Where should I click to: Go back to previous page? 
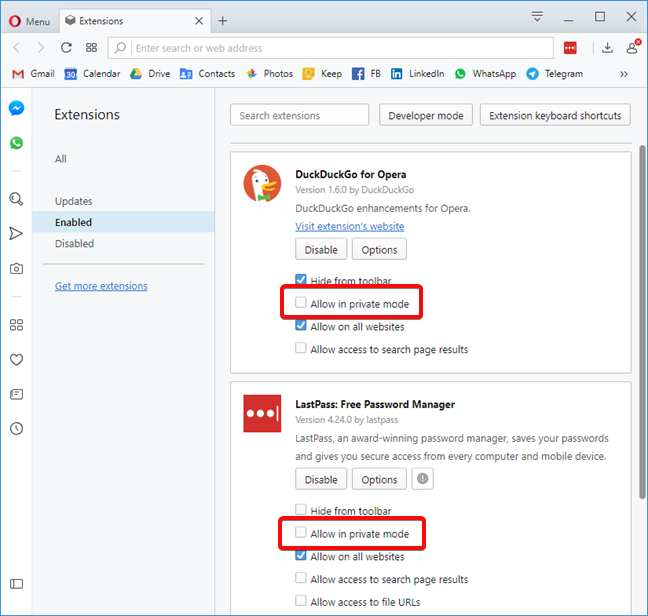17,48
